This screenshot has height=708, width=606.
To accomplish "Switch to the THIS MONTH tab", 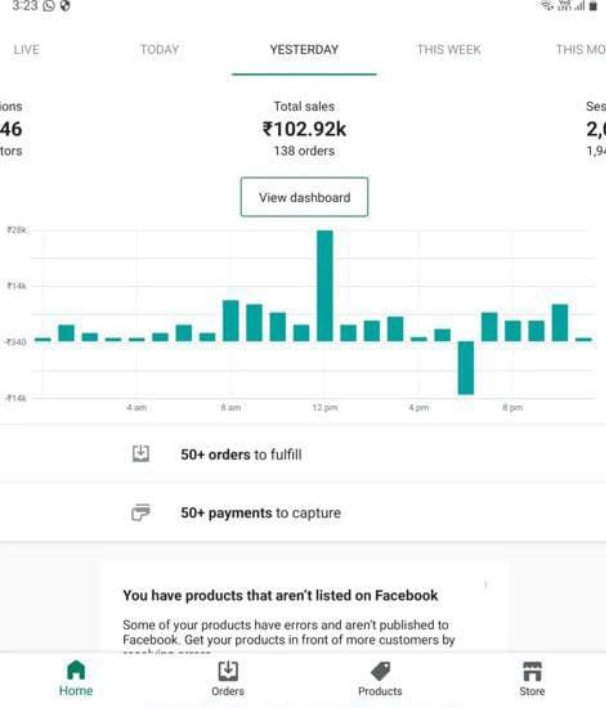I will pyautogui.click(x=581, y=49).
